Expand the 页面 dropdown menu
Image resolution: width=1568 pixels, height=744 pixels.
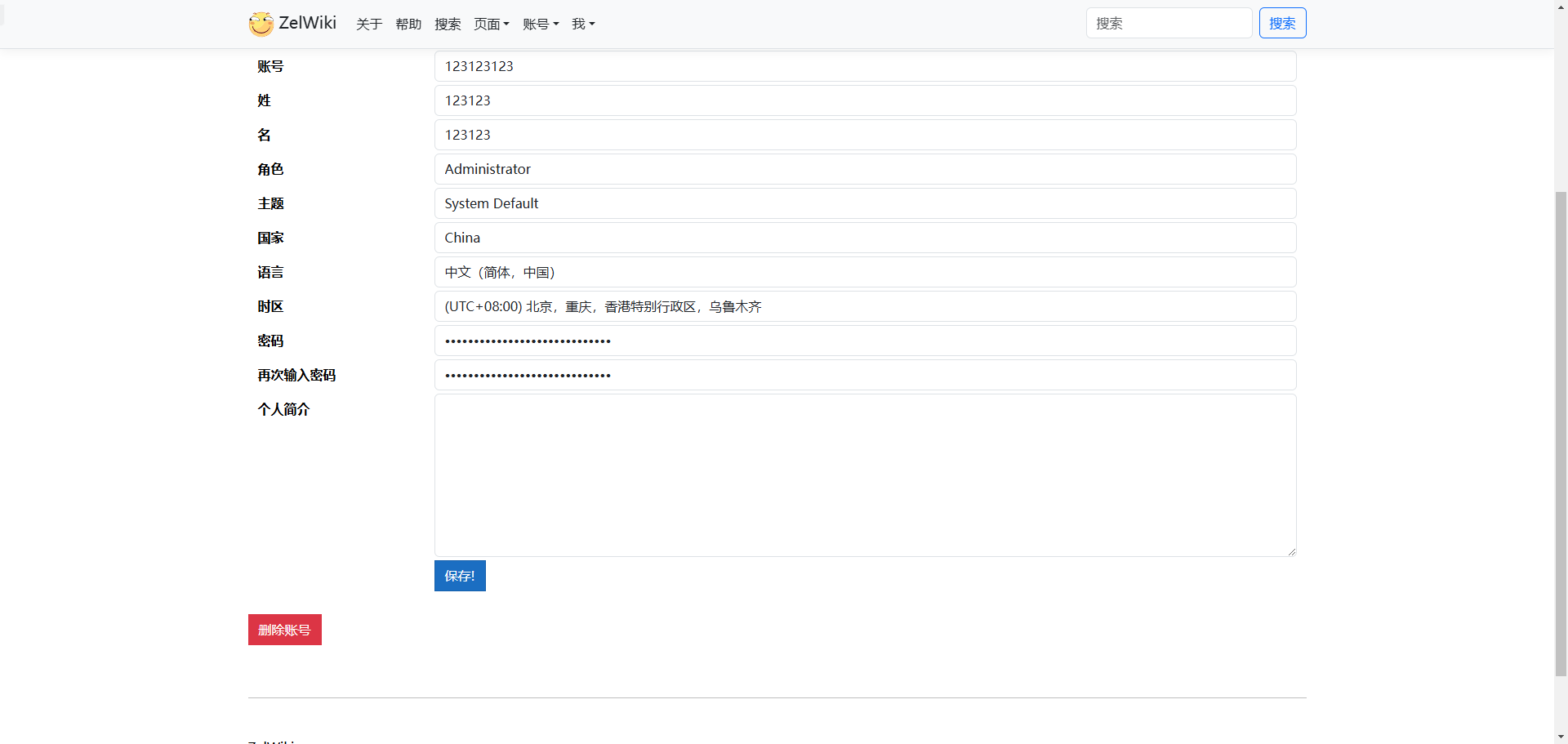point(492,25)
